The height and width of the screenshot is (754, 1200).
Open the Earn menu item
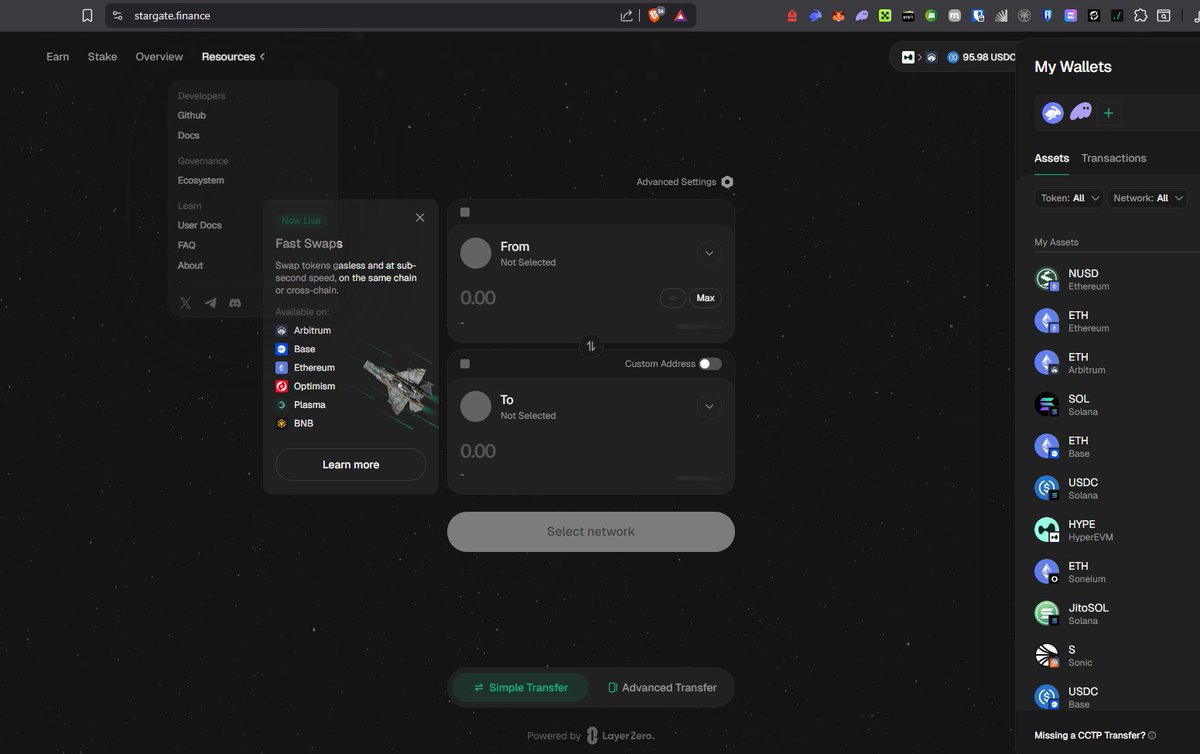coord(57,57)
